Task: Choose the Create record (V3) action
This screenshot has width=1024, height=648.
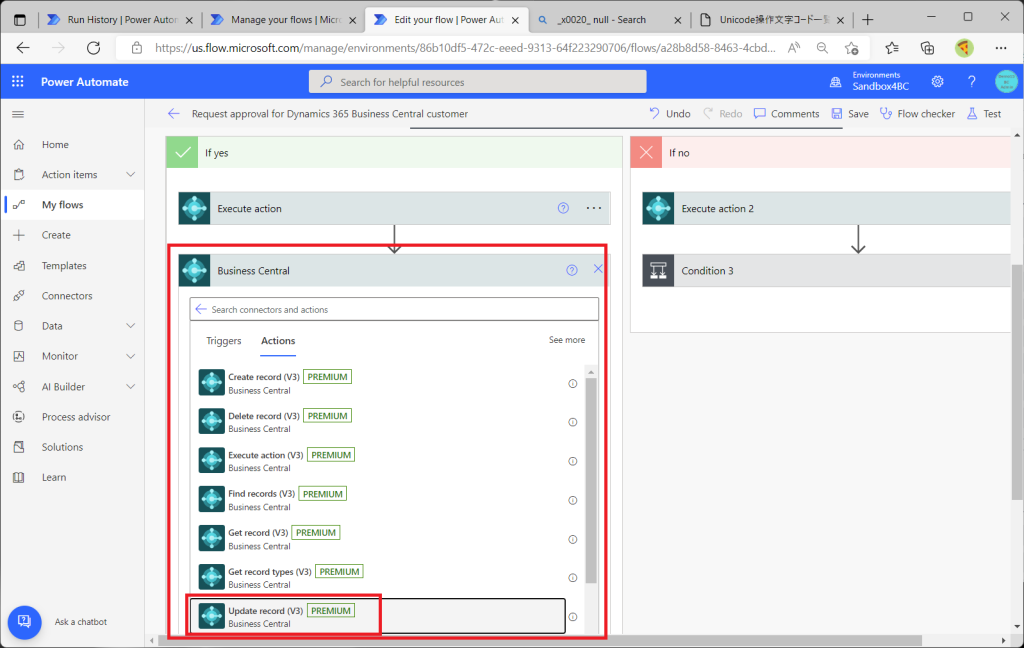Action: click(377, 383)
